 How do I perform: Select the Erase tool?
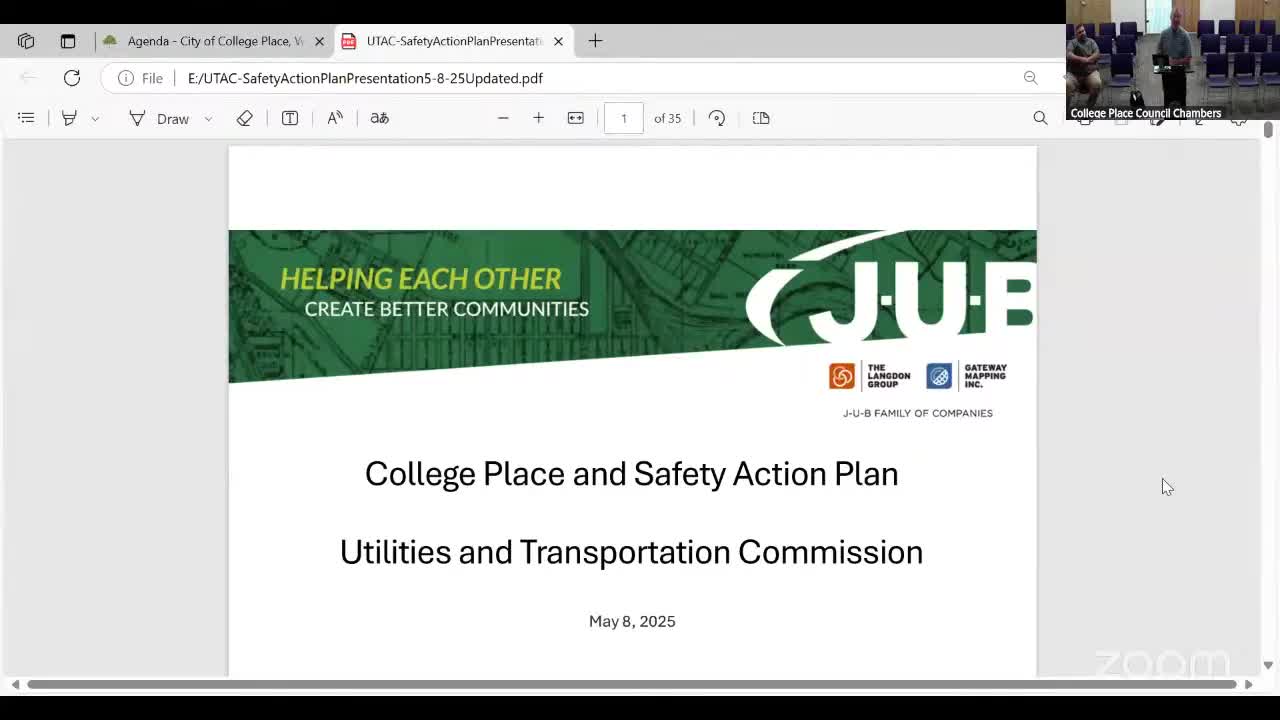click(244, 118)
